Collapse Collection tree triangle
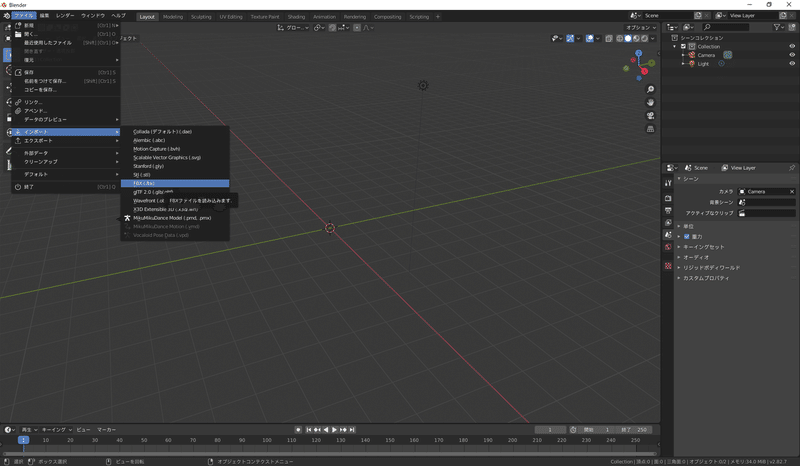Viewport: 800px width, 466px height. [x=675, y=46]
